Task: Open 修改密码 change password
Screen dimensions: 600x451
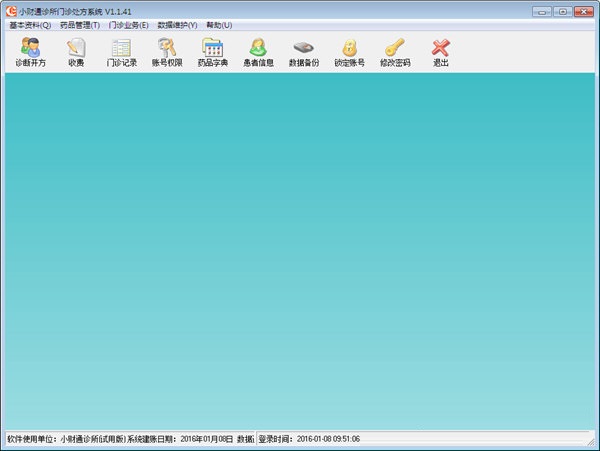Action: (395, 52)
